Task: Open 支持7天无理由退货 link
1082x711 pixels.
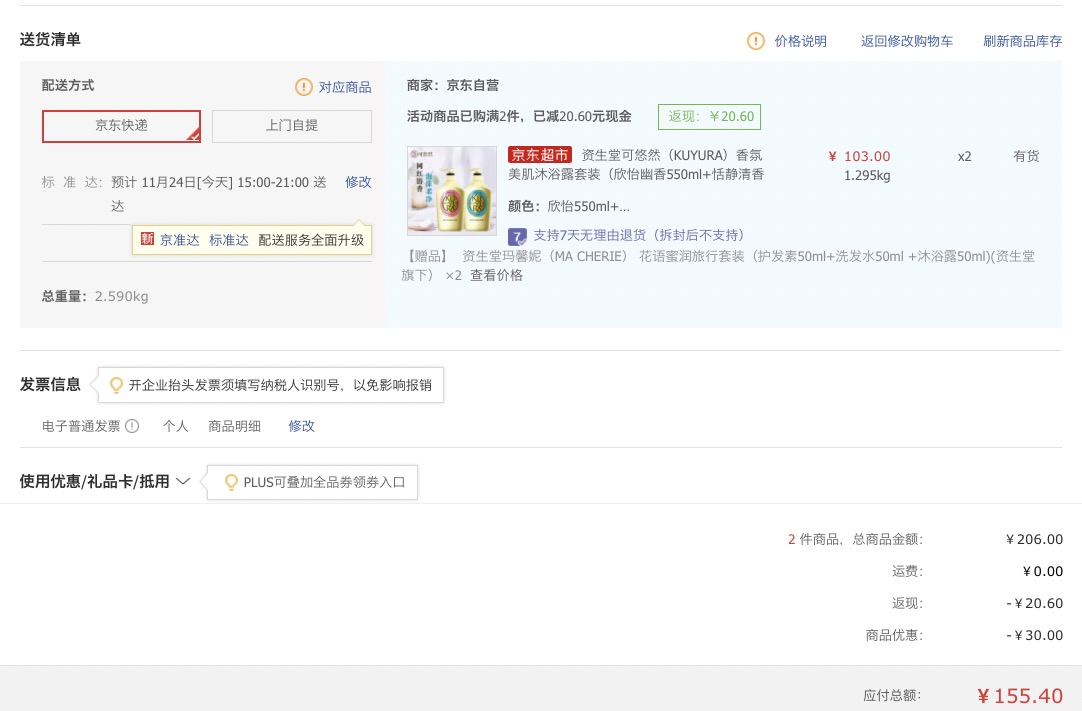Action: click(638, 235)
